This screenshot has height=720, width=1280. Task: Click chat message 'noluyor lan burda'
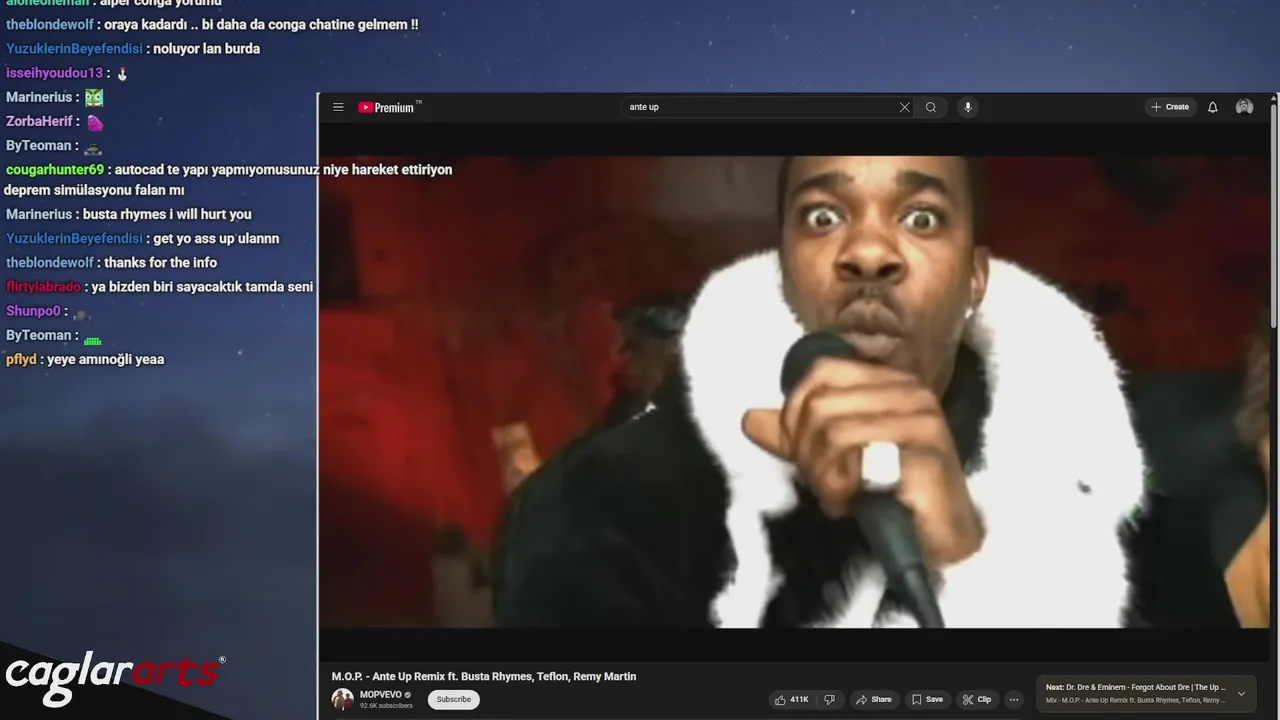[x=207, y=49]
